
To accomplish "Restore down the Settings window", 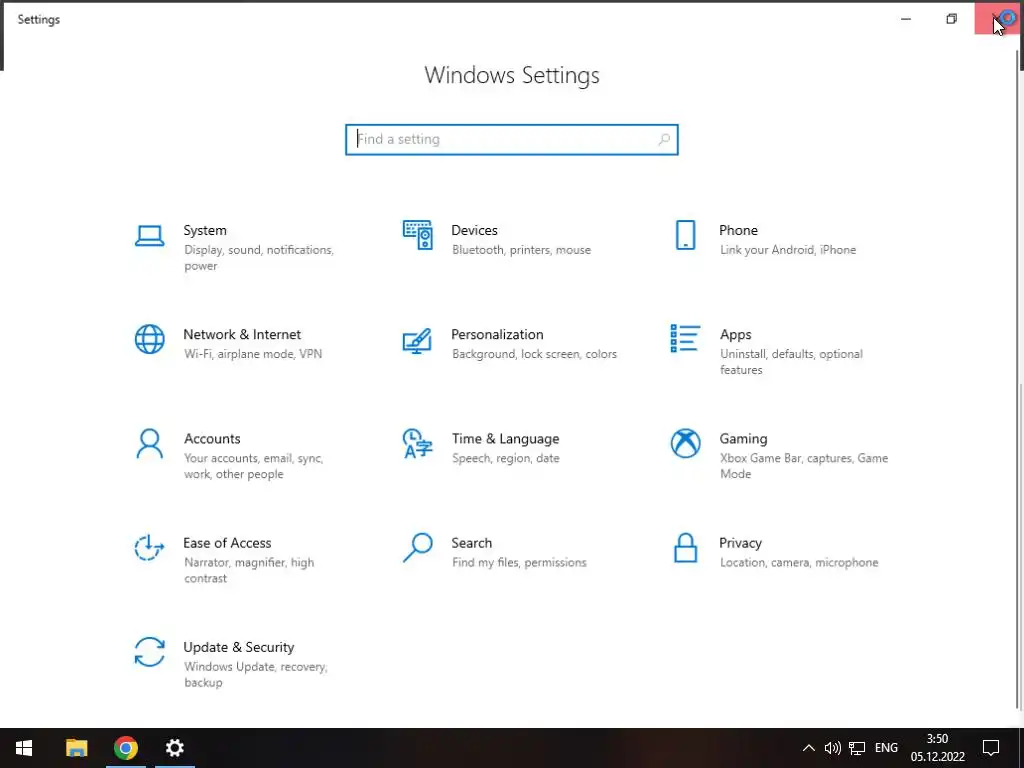I will click(x=952, y=19).
